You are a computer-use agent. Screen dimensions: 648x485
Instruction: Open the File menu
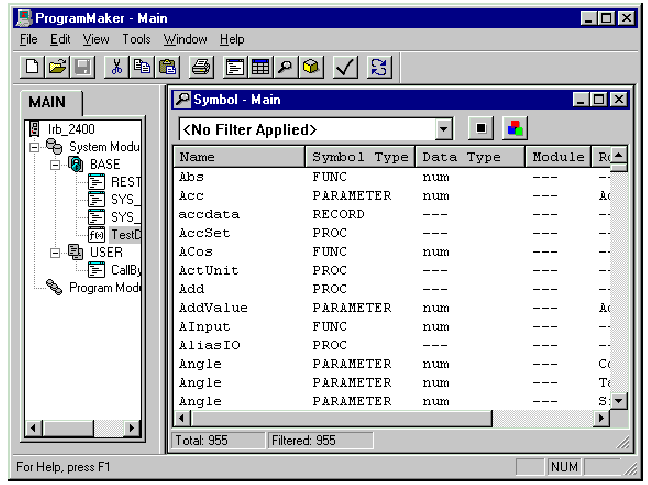29,40
